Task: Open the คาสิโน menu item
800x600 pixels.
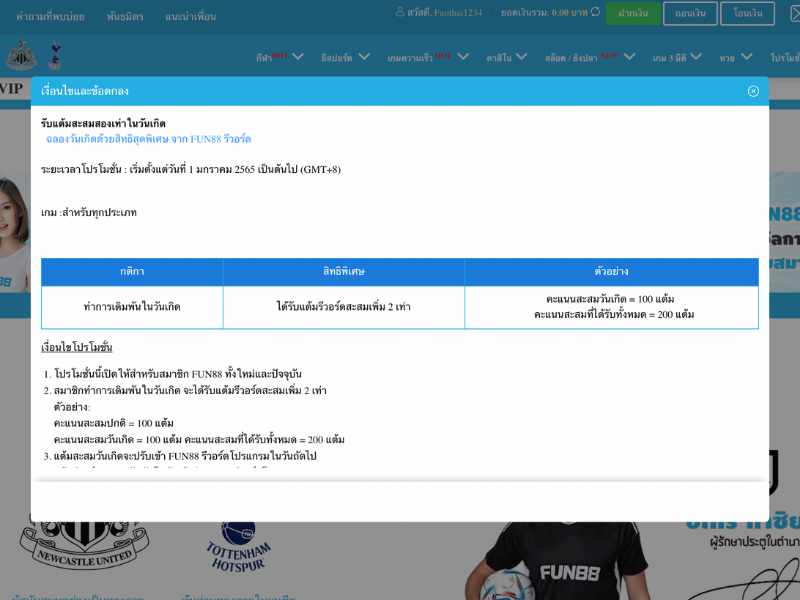Action: tap(499, 58)
